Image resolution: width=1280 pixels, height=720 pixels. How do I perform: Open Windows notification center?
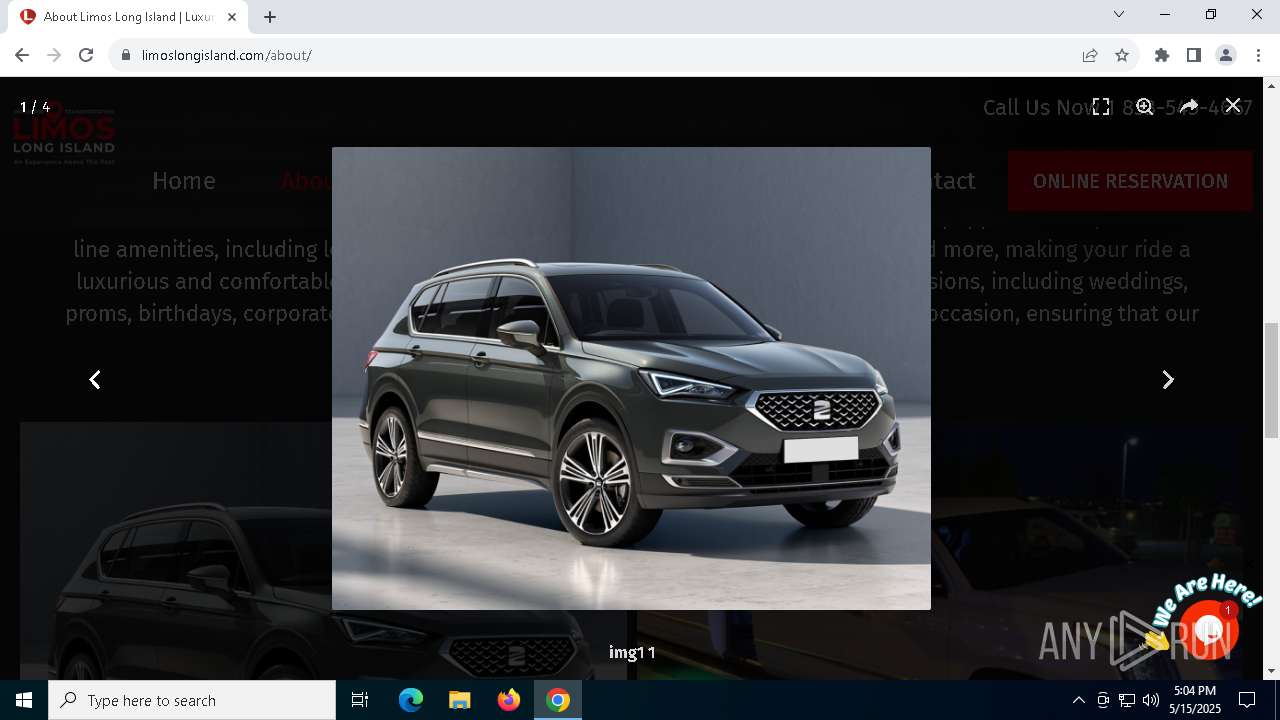(x=1247, y=700)
